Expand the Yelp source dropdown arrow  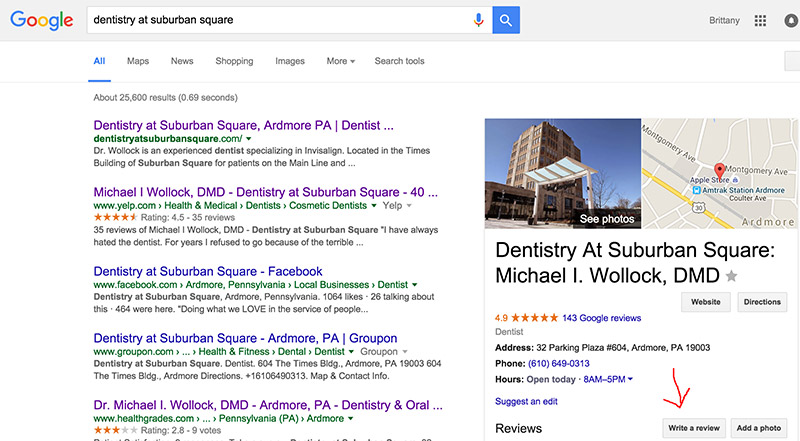[409, 206]
